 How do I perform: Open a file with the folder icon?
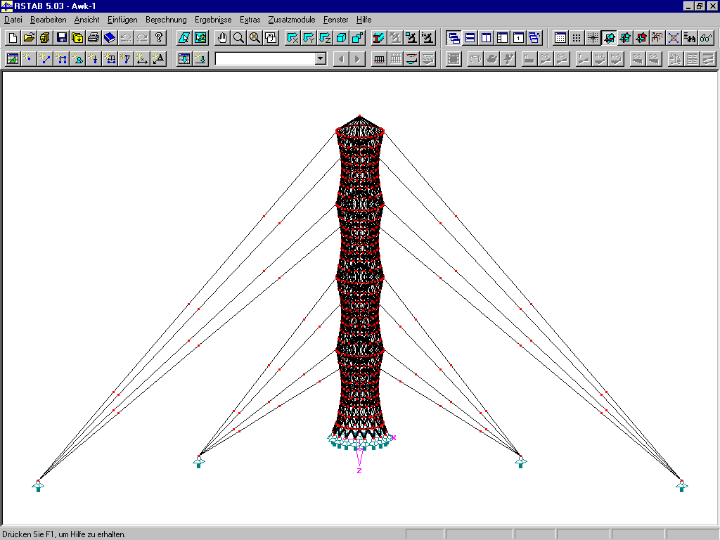tap(29, 38)
